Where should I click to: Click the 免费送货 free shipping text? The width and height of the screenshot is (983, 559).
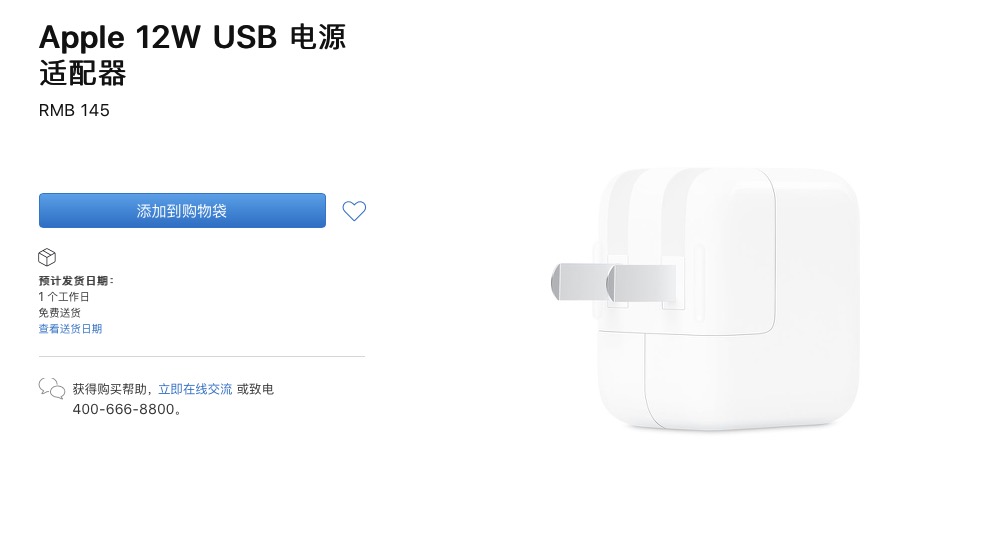click(60, 312)
